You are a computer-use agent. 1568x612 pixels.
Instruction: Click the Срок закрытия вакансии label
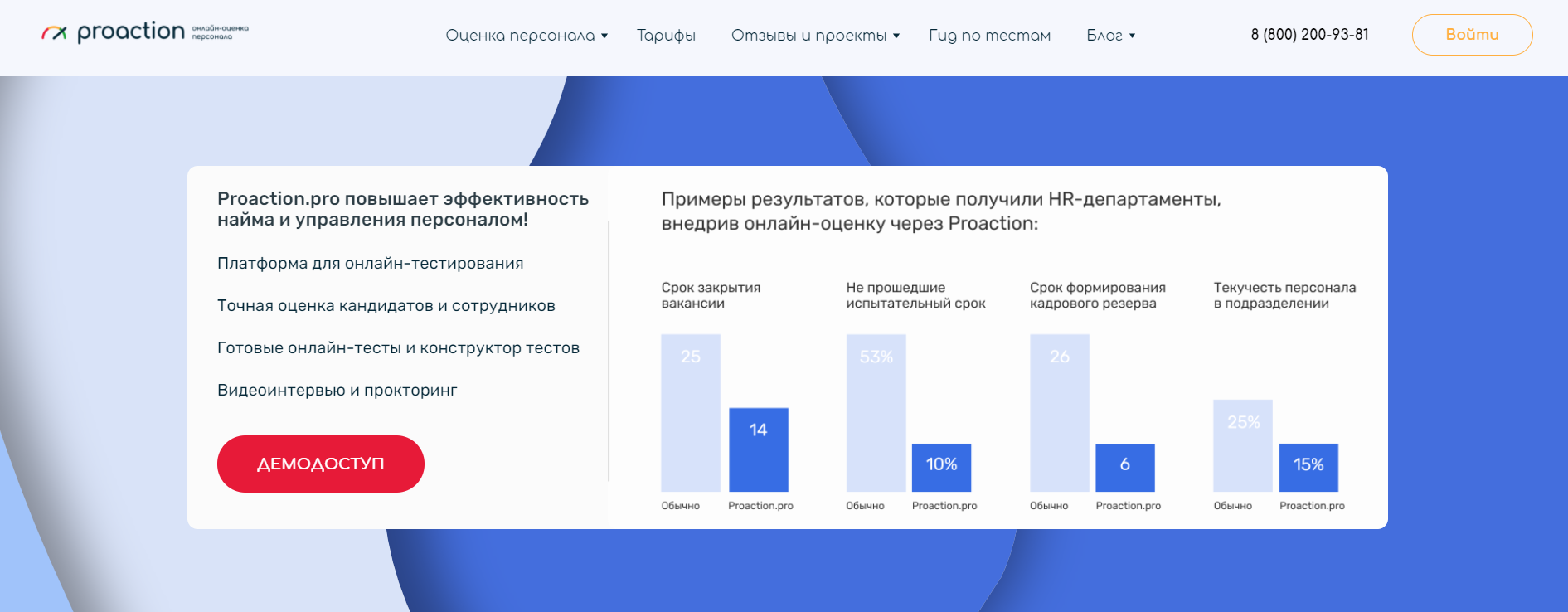click(x=711, y=295)
